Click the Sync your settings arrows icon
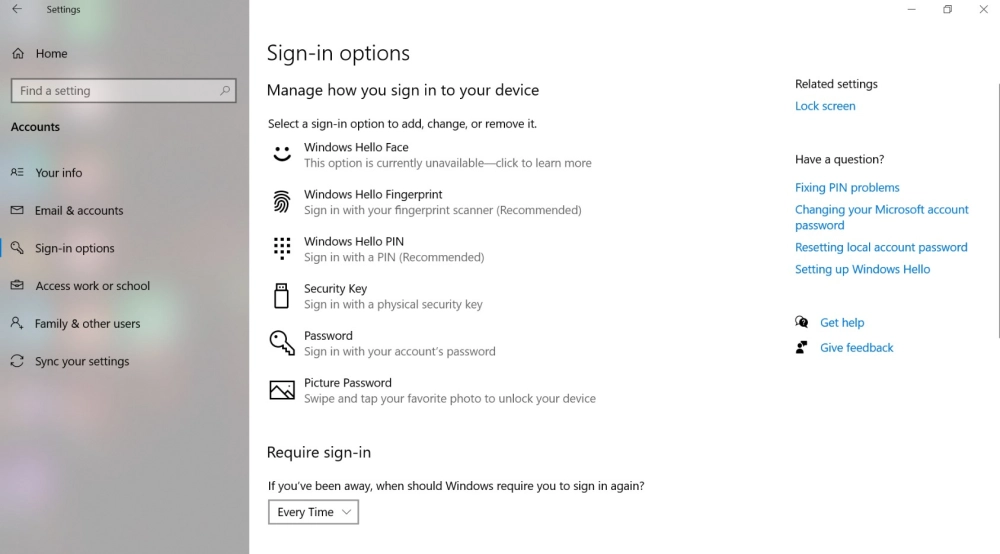This screenshot has width=1000, height=554. point(17,361)
